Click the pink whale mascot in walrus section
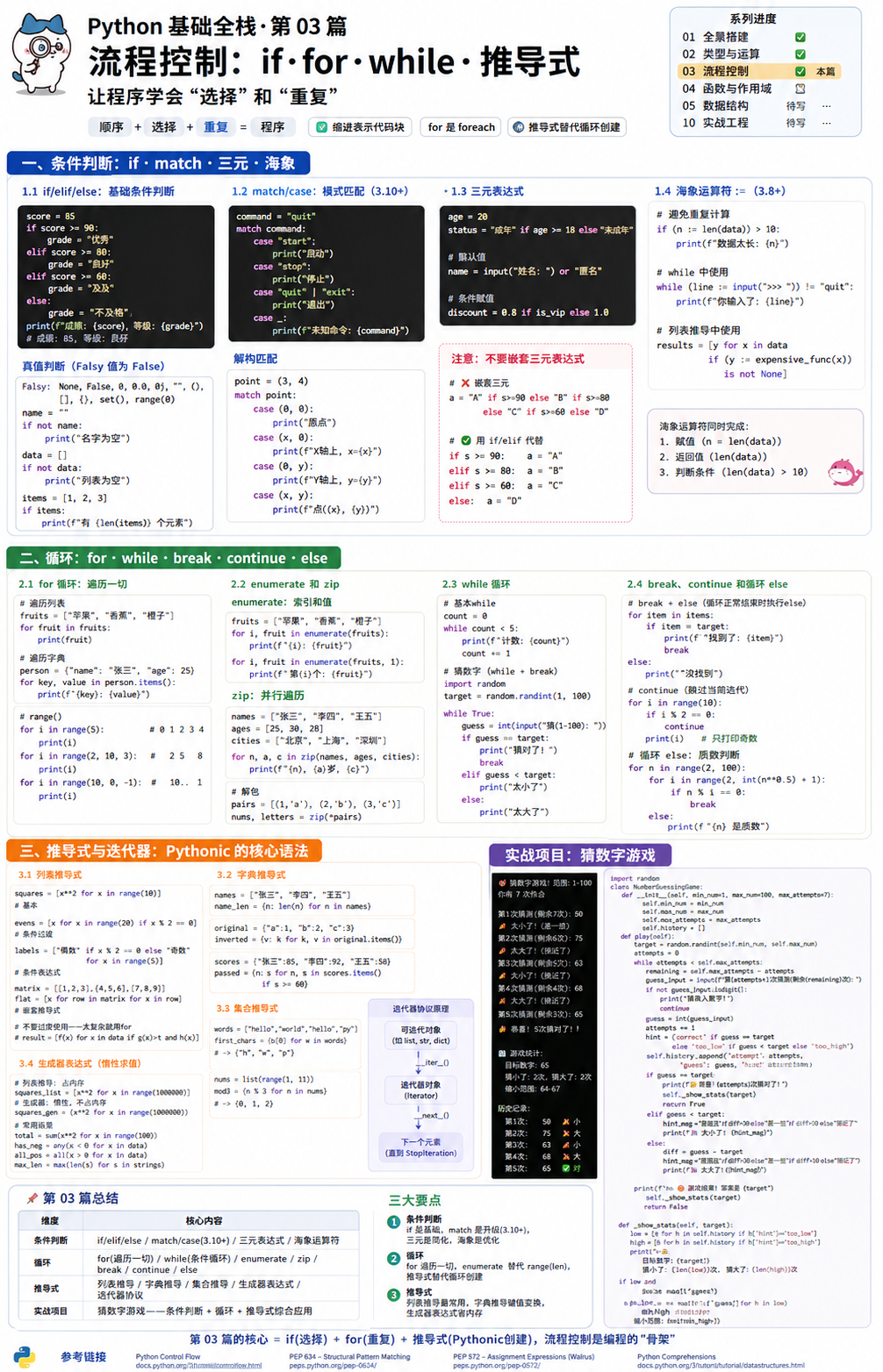Screen dimensions: 883x1372 [844, 472]
